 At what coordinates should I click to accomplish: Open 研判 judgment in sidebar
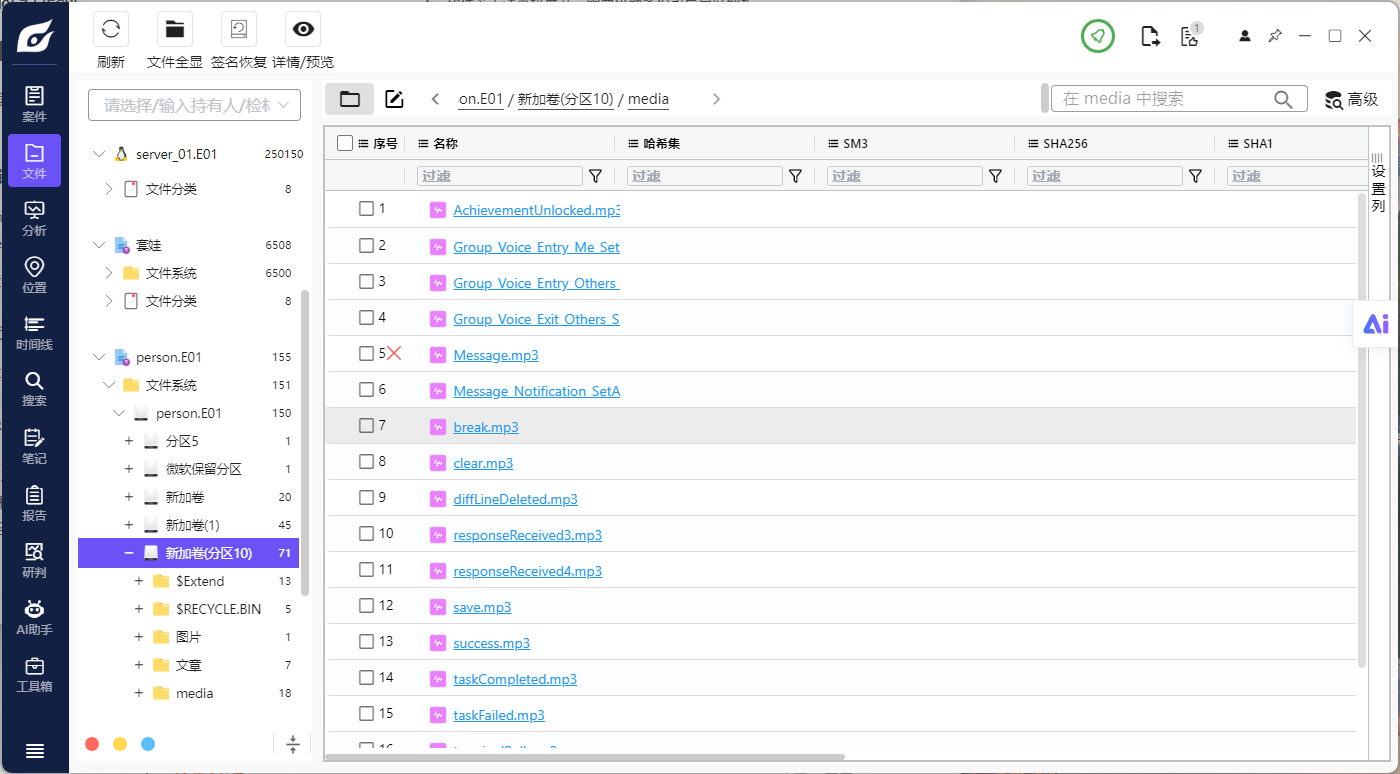(x=34, y=560)
